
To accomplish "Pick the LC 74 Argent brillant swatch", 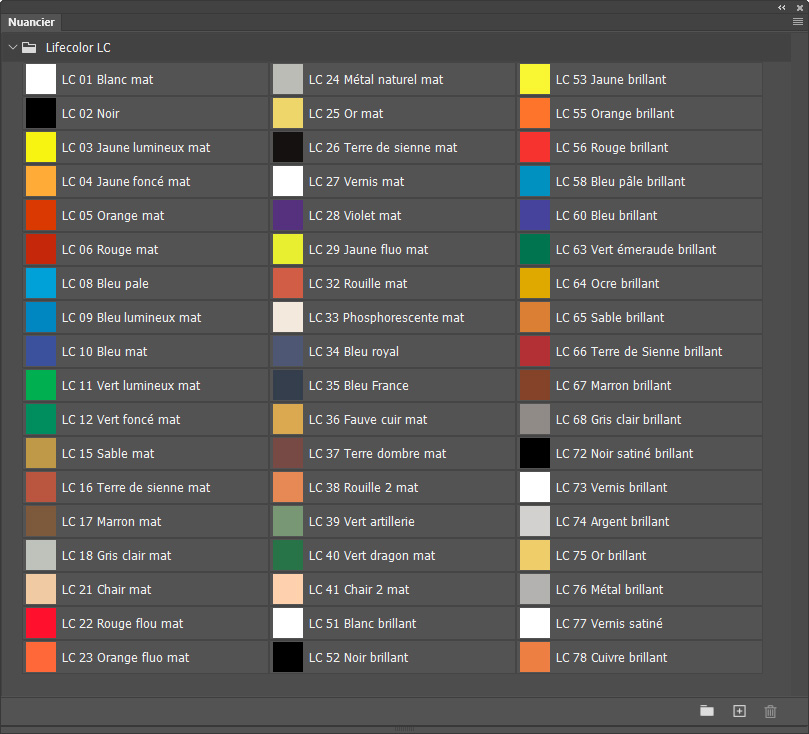I will (535, 522).
